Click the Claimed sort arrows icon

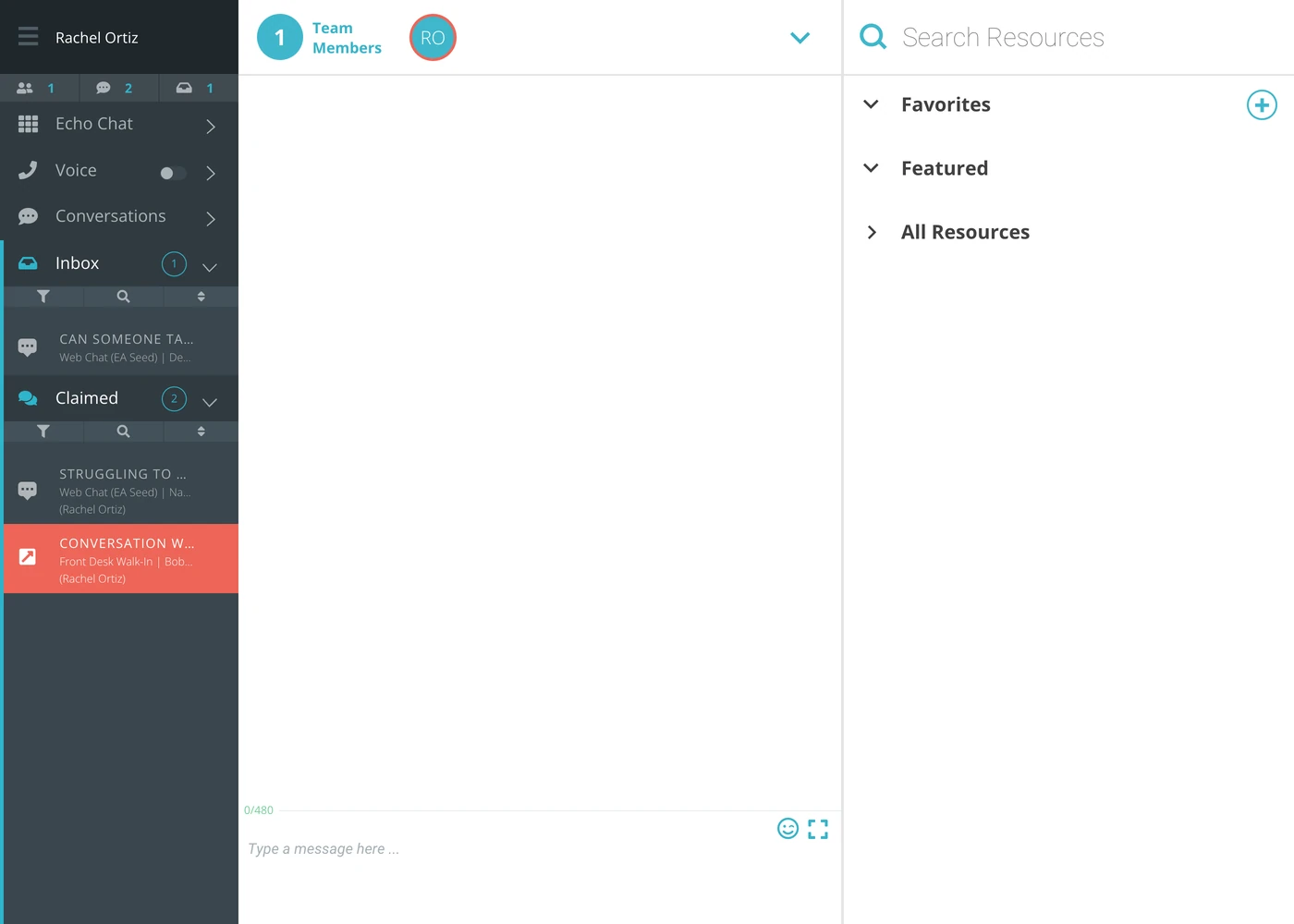[x=201, y=432]
